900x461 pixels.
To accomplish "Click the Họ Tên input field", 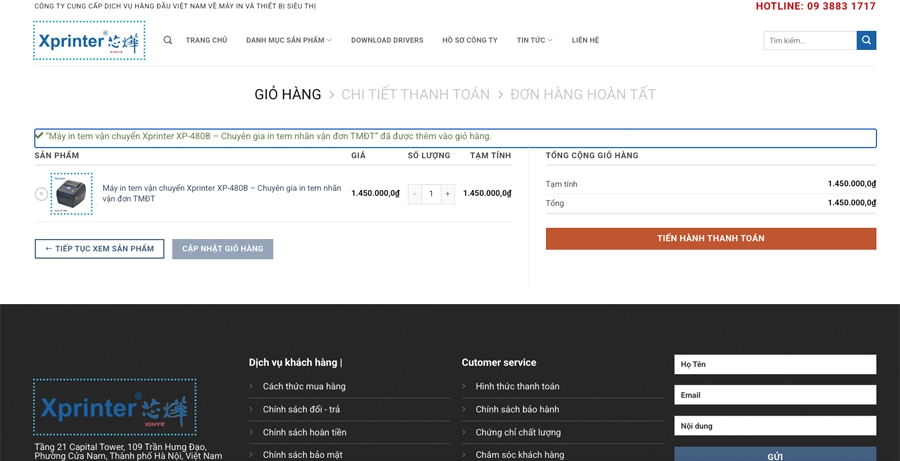I will tap(774, 365).
